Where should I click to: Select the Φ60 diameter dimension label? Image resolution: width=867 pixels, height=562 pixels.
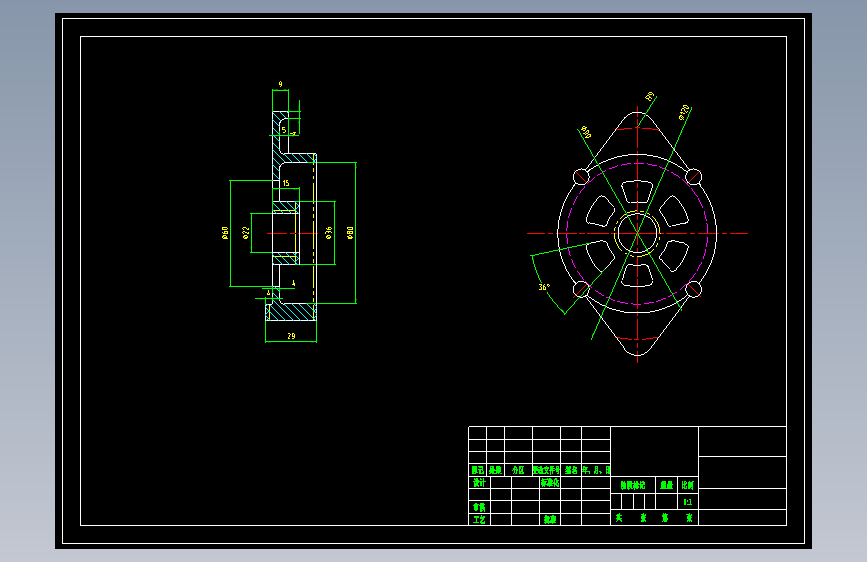[x=225, y=233]
